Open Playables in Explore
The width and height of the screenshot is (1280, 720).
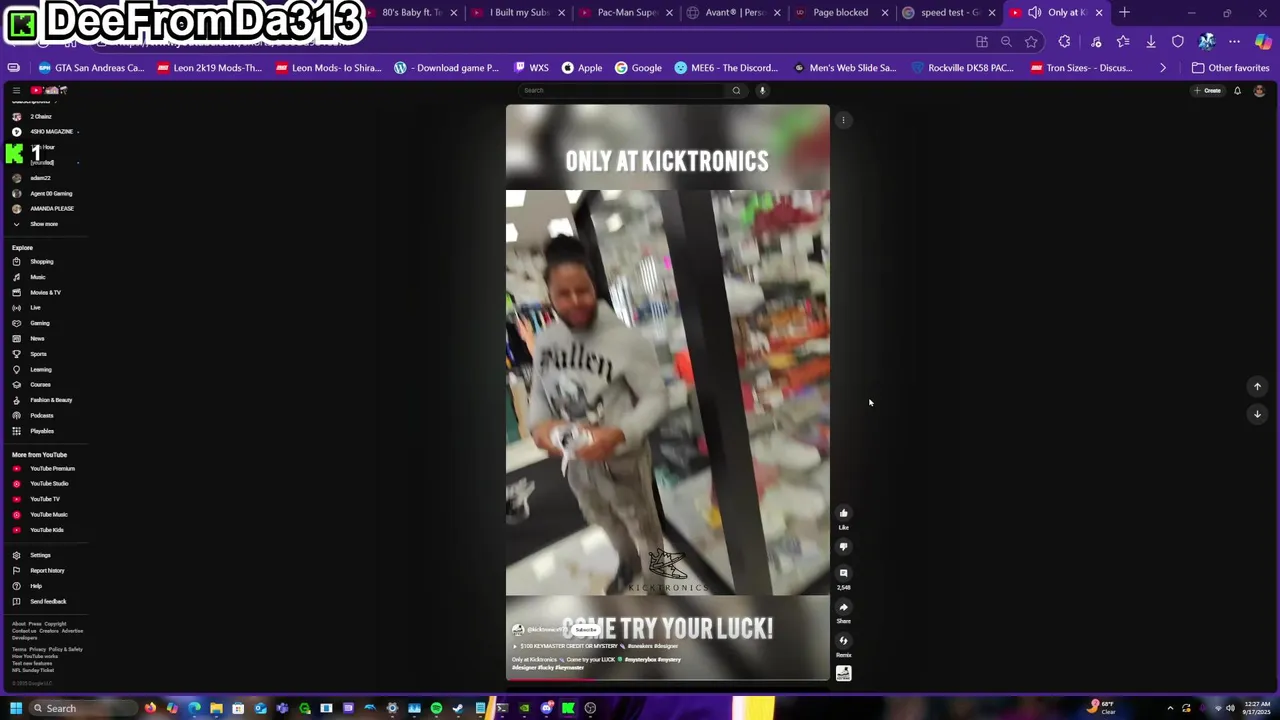click(40, 431)
